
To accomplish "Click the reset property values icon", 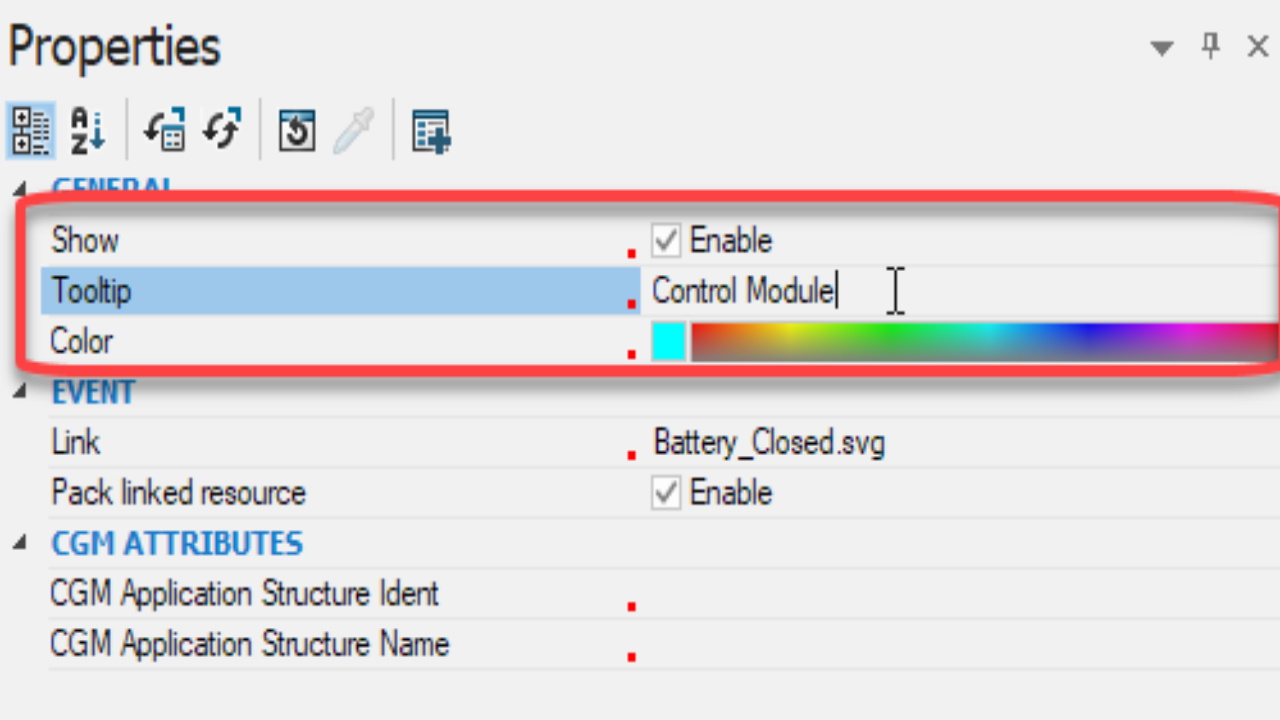I will point(296,130).
